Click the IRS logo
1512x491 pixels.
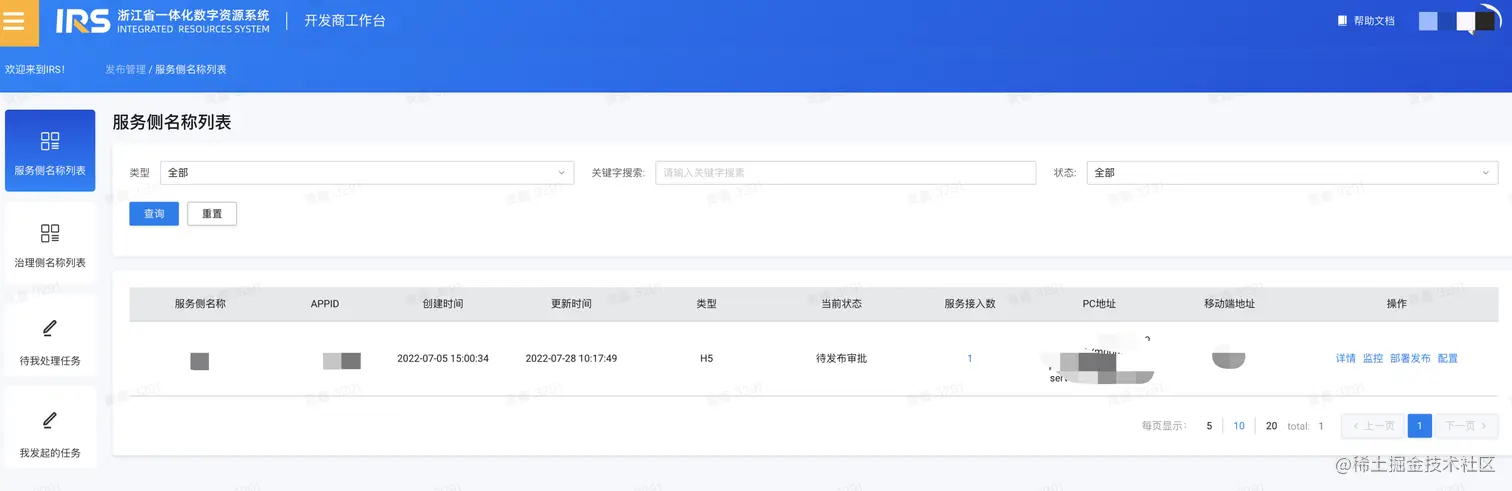point(83,21)
